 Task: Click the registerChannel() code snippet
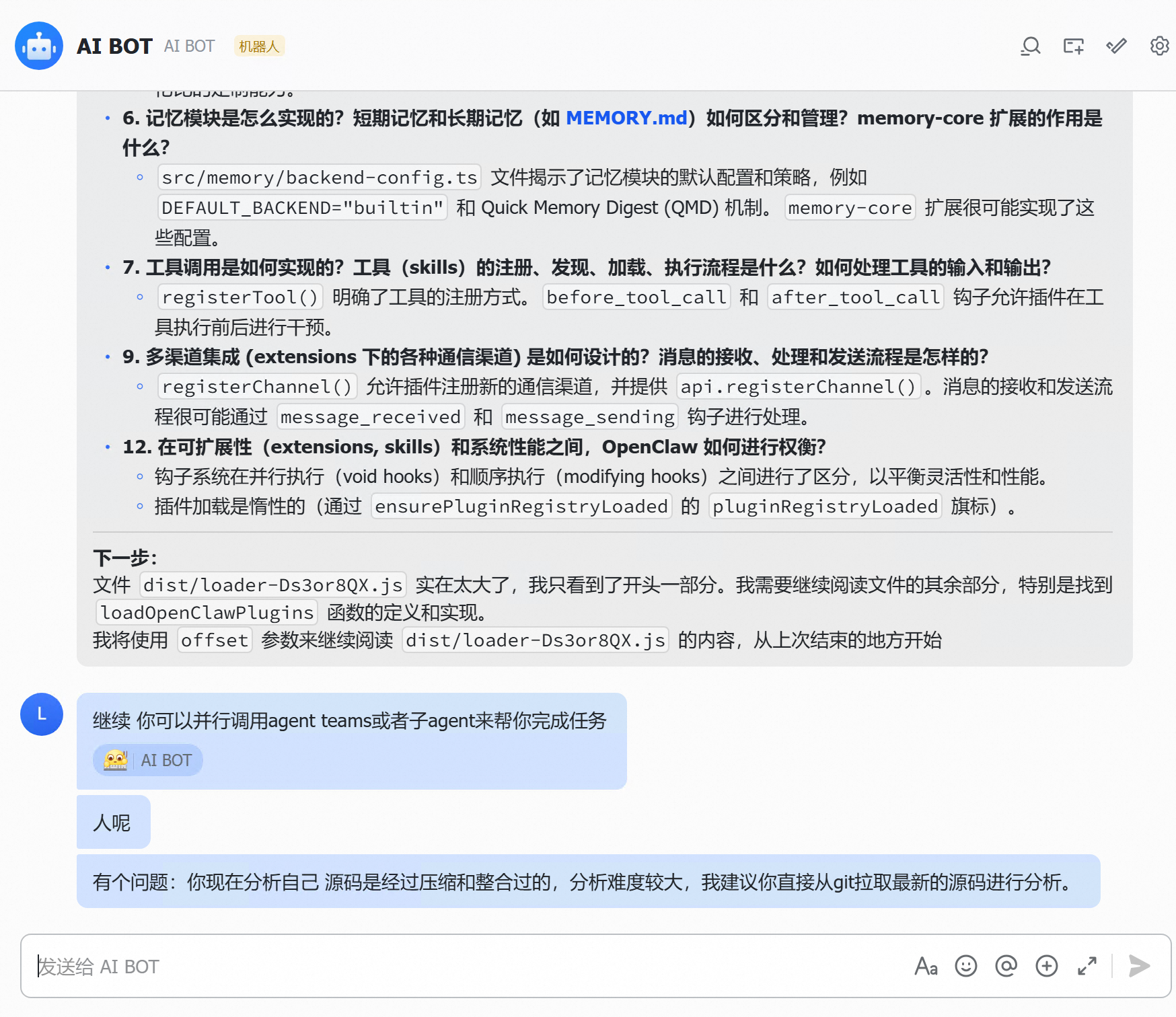(x=257, y=386)
